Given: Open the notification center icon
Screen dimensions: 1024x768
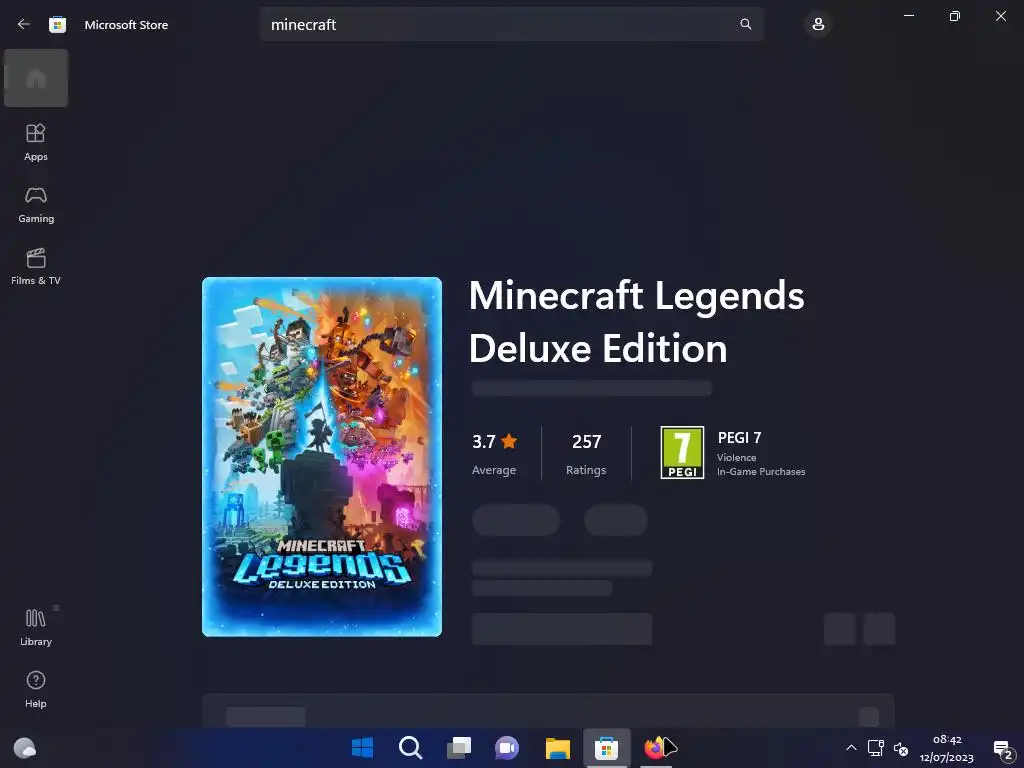Looking at the screenshot, I should (x=1002, y=749).
